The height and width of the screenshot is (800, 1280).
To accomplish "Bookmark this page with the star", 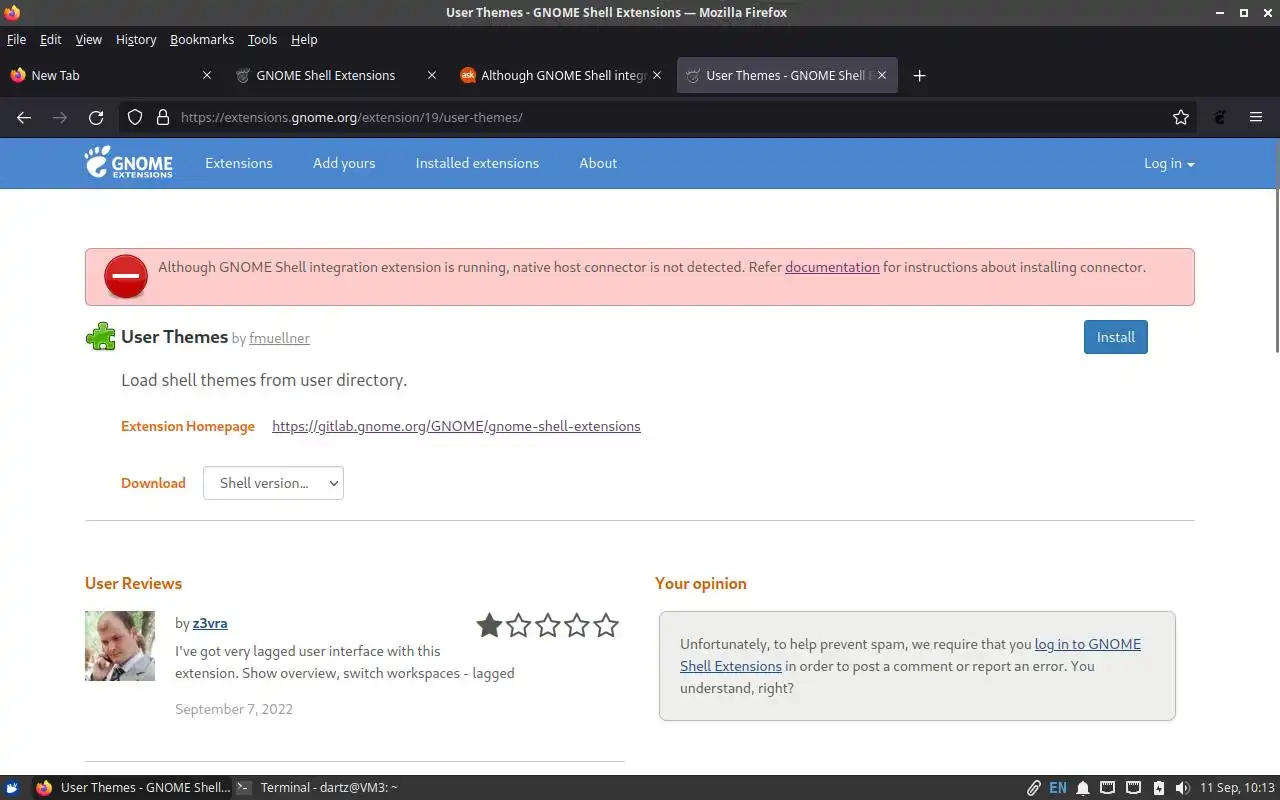I will [x=1181, y=117].
